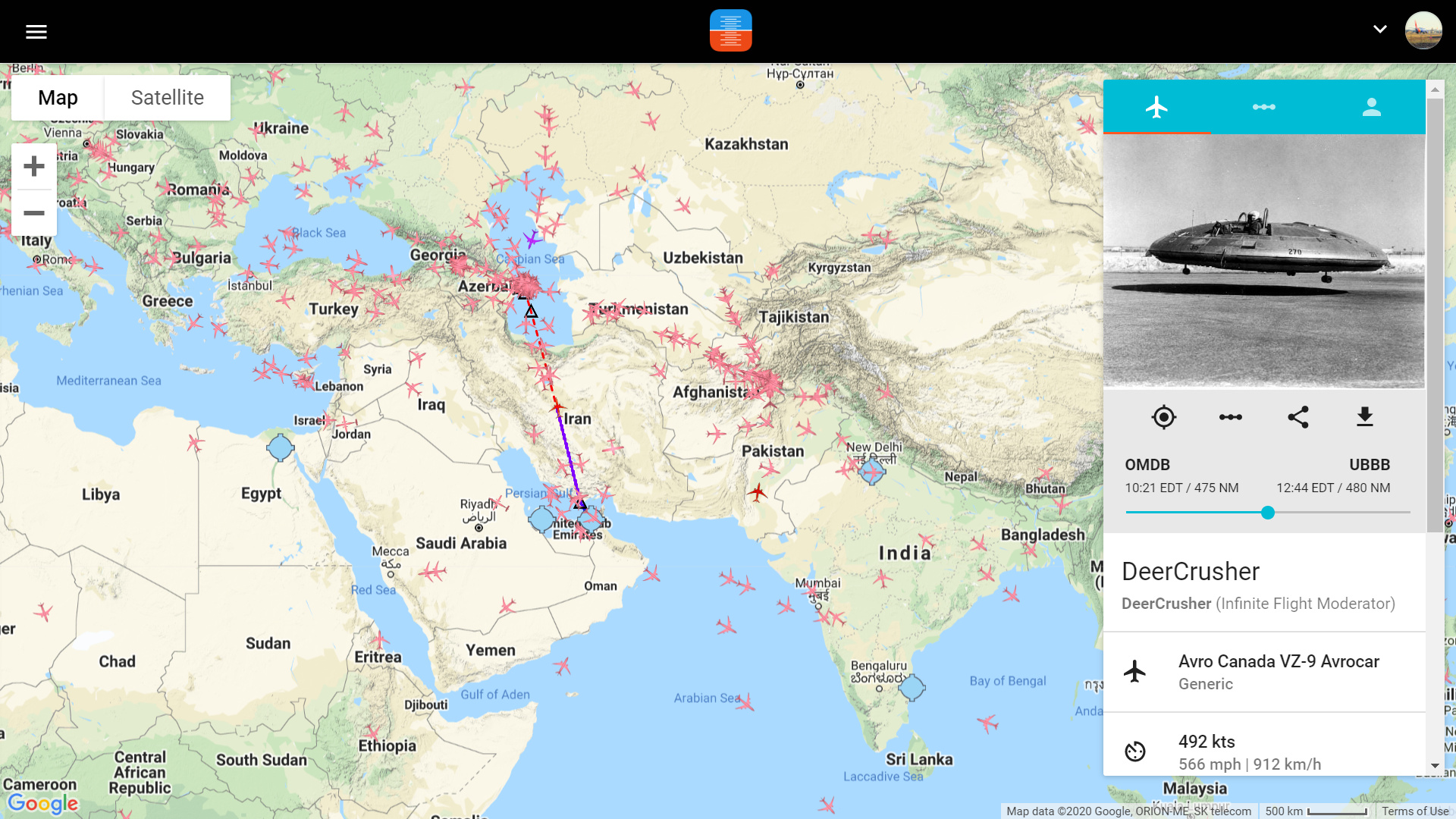Open the hamburger main menu
Screen dimensions: 1456x819
point(36,31)
